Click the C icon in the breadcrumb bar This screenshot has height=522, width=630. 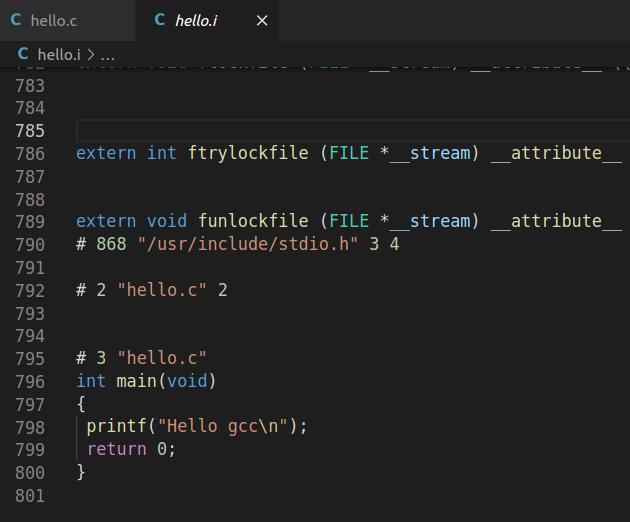[24, 54]
